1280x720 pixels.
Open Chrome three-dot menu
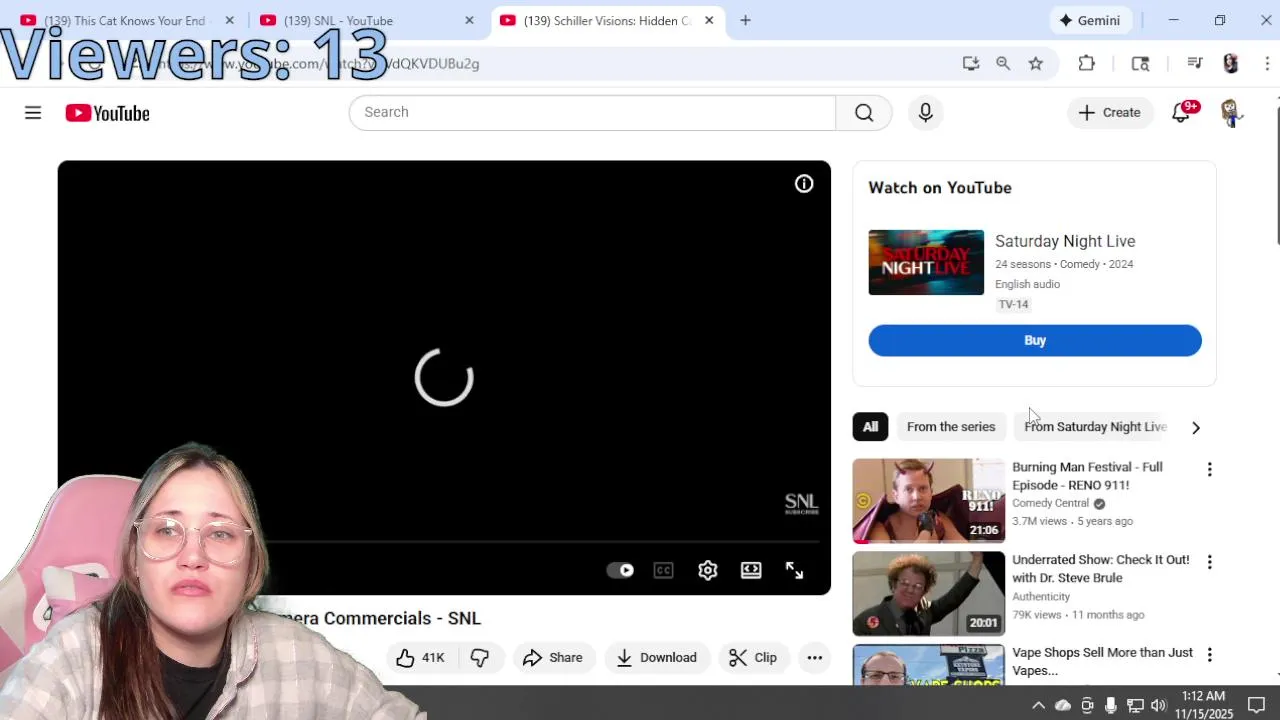coord(1267,63)
